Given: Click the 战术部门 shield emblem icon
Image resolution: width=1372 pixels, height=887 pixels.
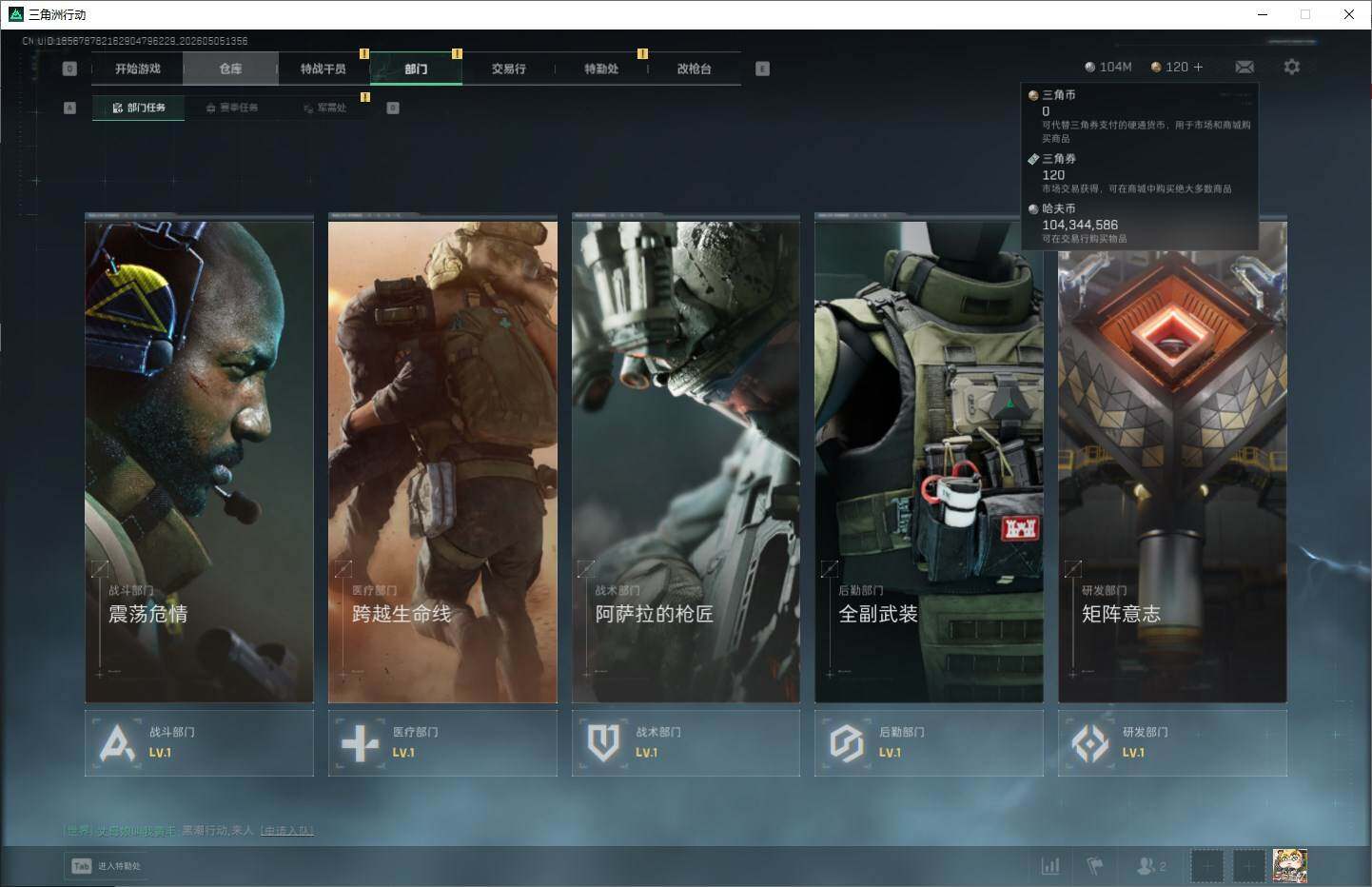Looking at the screenshot, I should [x=603, y=743].
